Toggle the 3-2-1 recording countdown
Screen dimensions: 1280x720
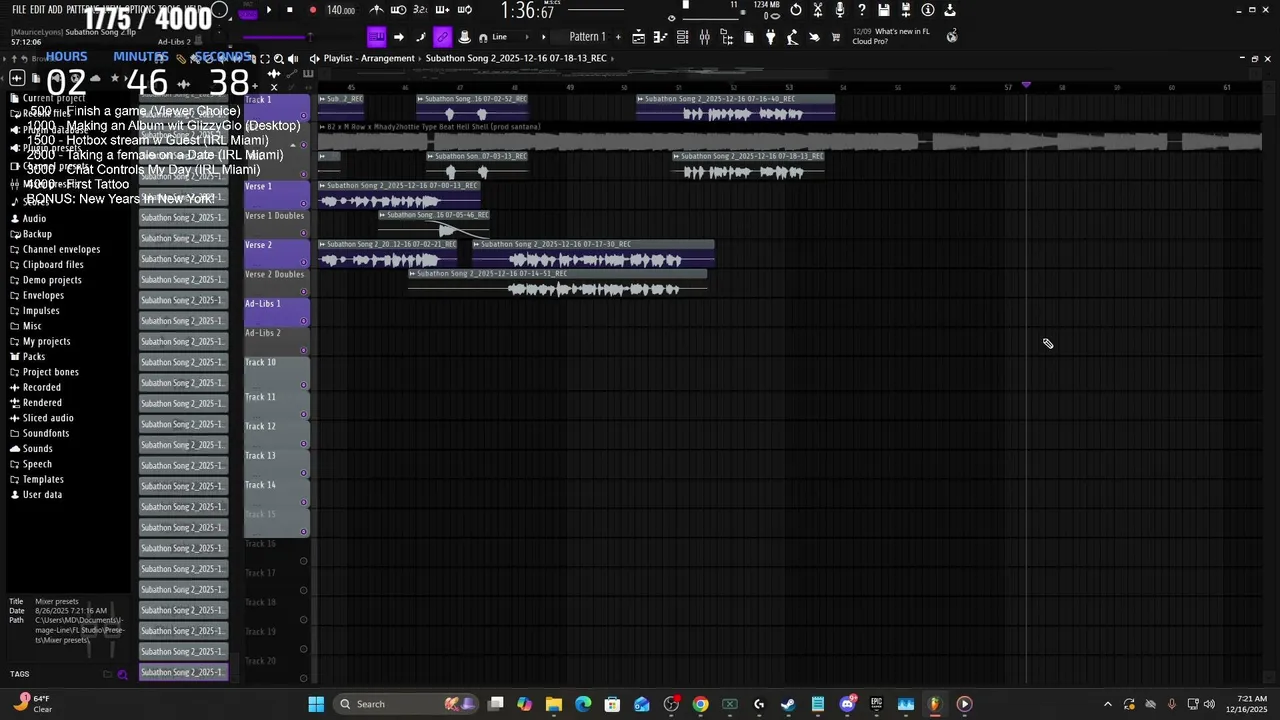(x=420, y=10)
